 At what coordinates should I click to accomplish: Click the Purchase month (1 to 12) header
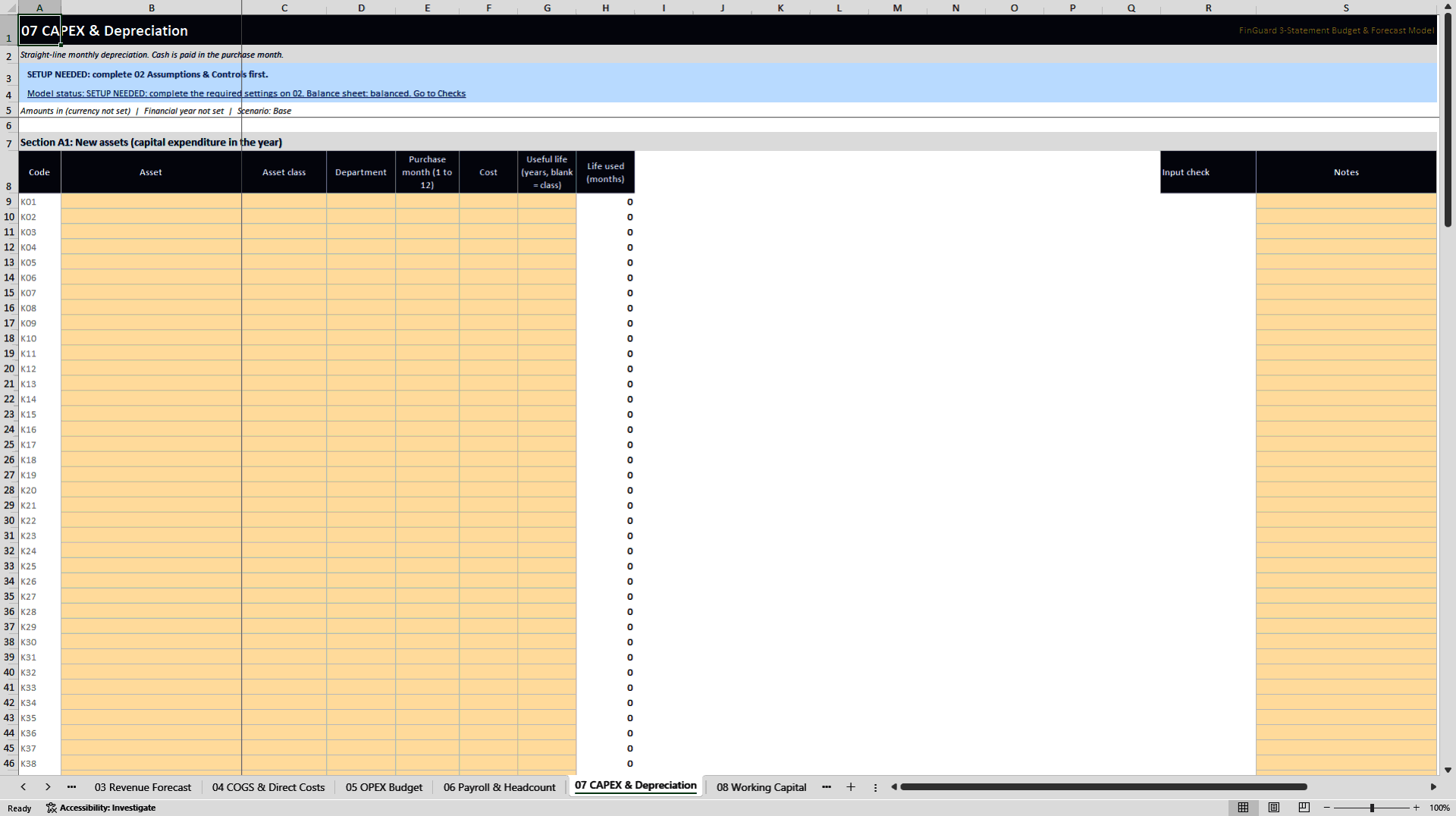pyautogui.click(x=427, y=172)
